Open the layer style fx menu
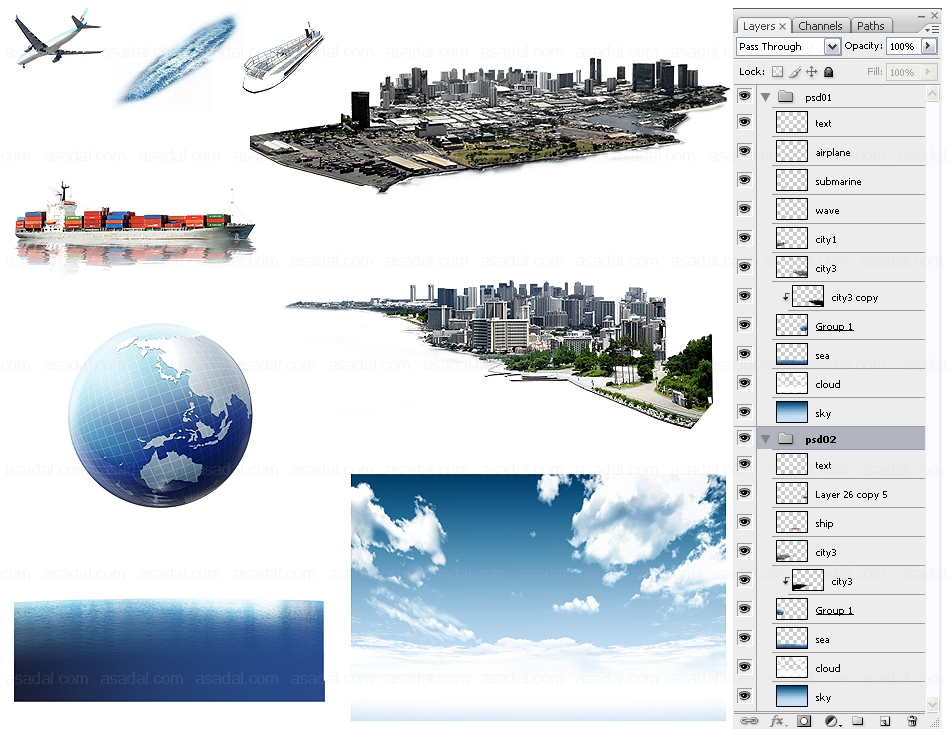The height and width of the screenshot is (745, 950). pyautogui.click(x=777, y=721)
